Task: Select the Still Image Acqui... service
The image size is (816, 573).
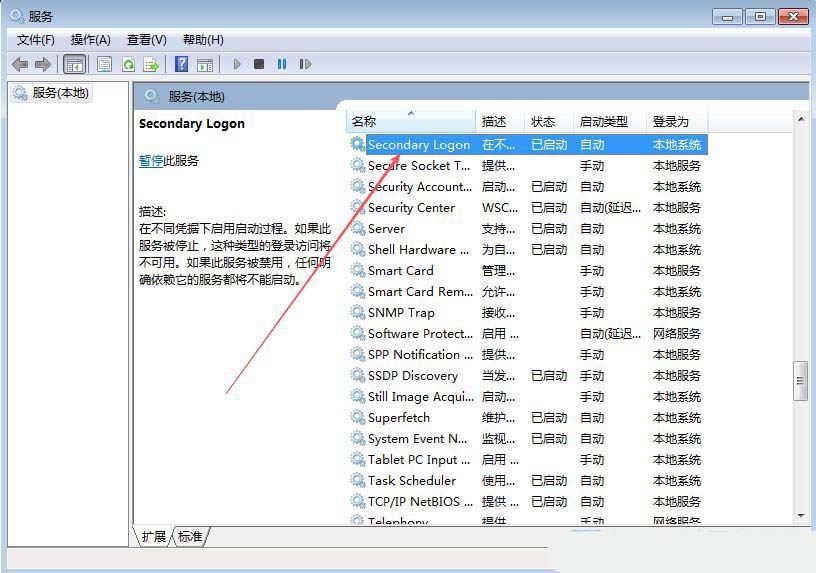Action: point(420,397)
